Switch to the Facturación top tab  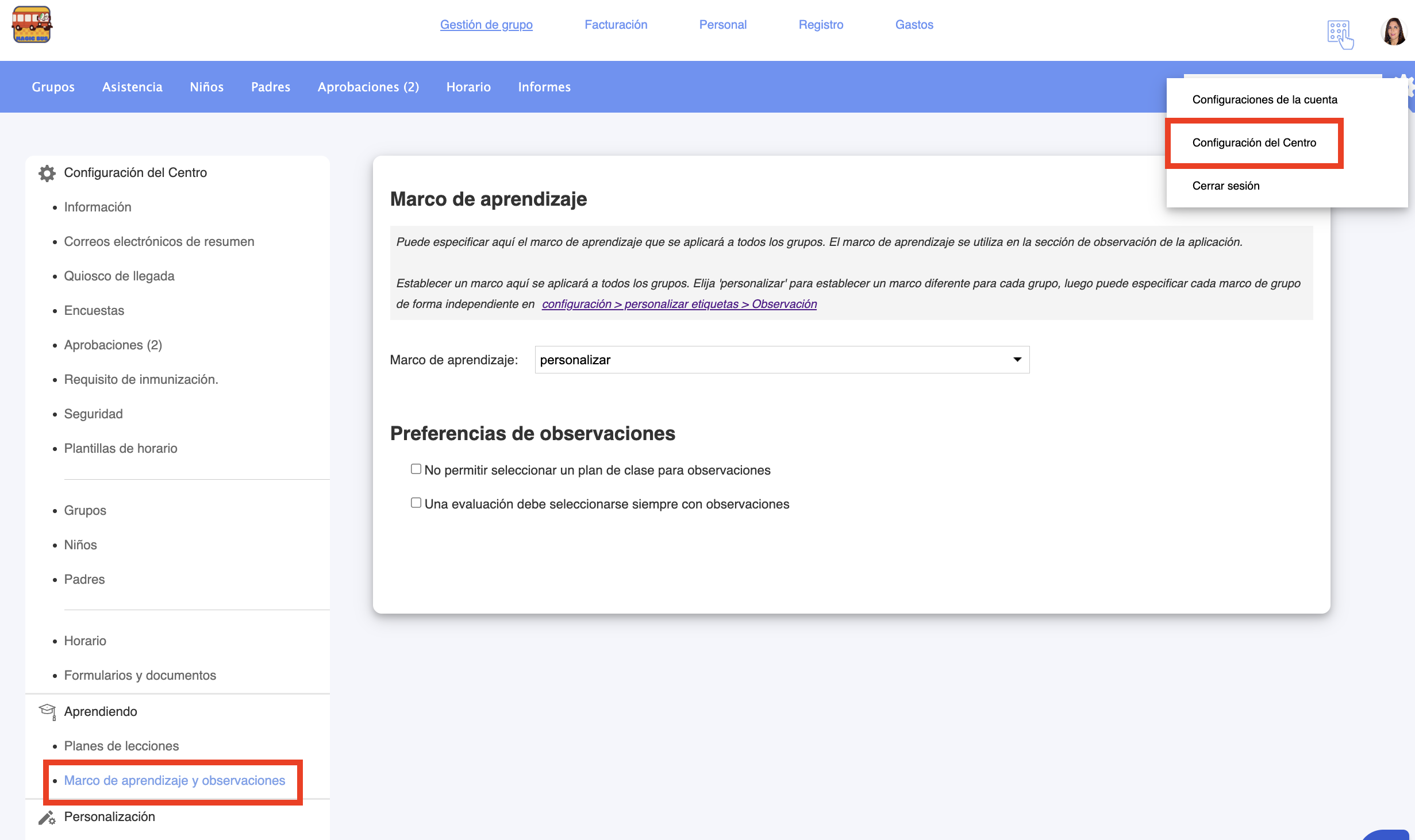point(616,25)
